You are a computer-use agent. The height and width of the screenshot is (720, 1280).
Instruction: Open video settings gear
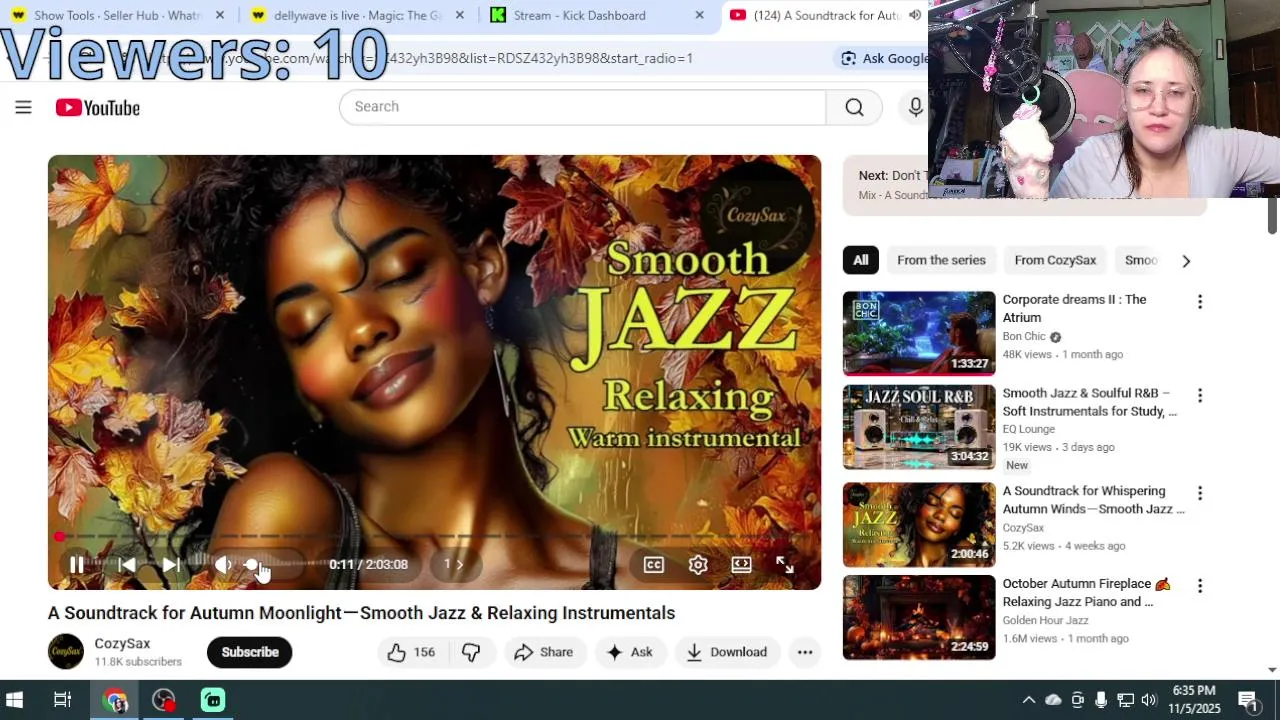pyautogui.click(x=698, y=565)
